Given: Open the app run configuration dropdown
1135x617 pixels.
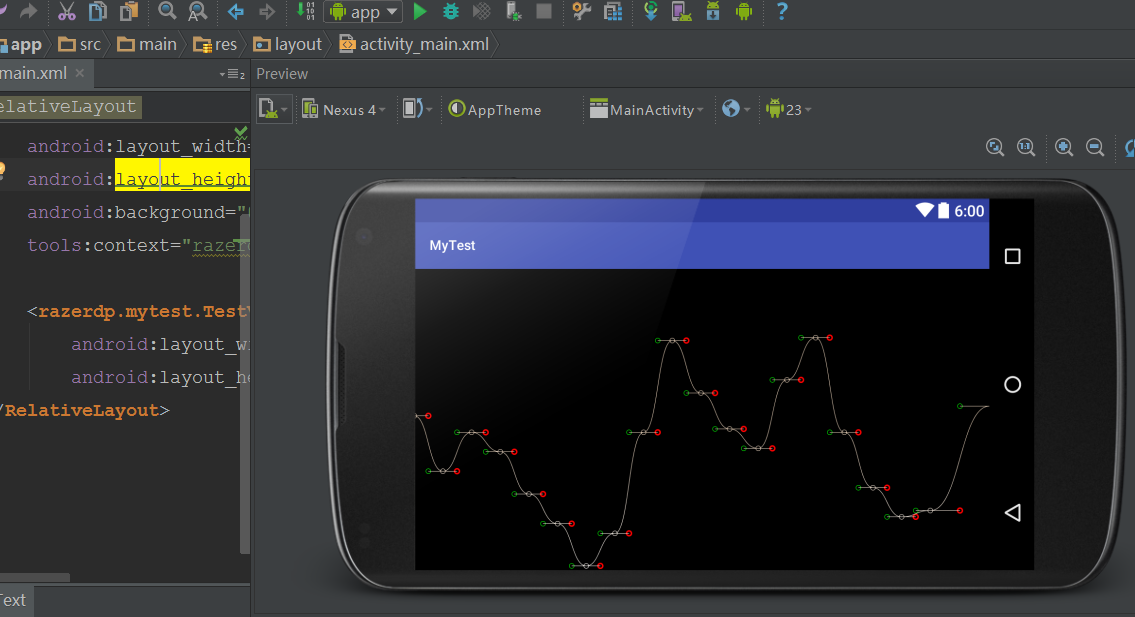Looking at the screenshot, I should point(363,12).
